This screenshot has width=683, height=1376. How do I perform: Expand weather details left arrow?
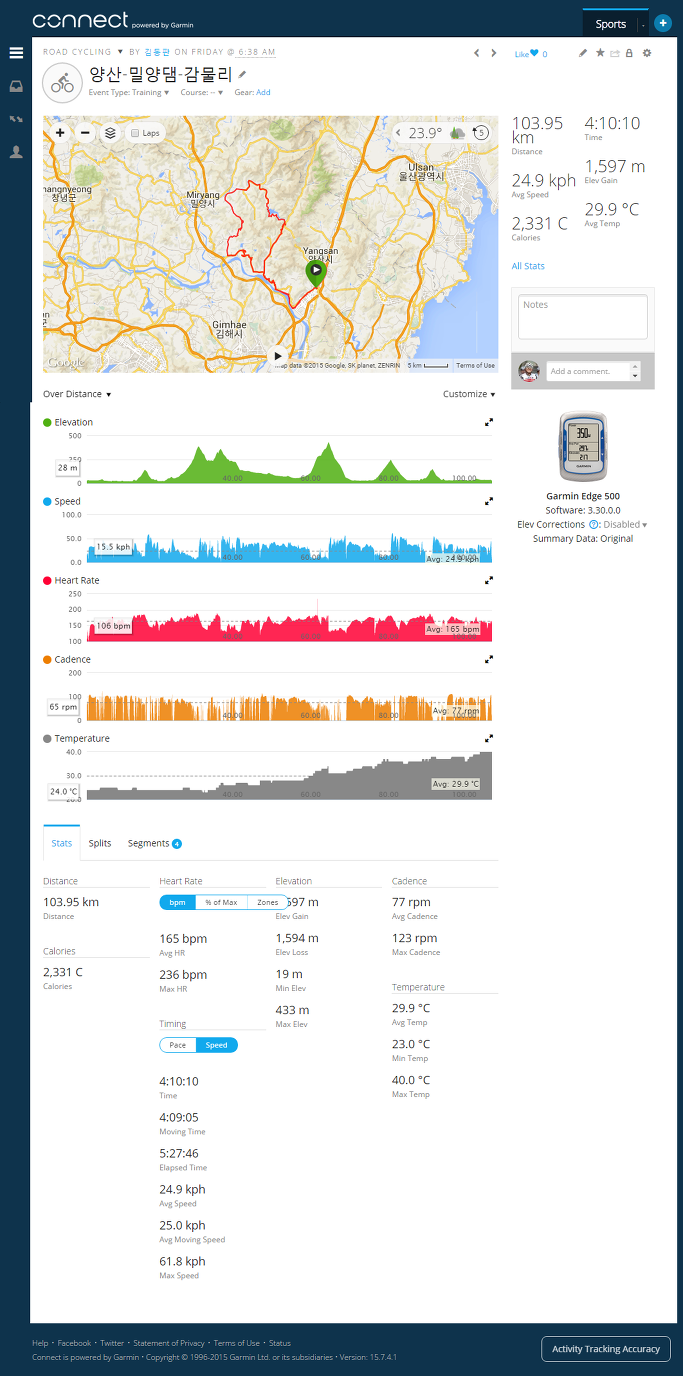pyautogui.click(x=398, y=133)
